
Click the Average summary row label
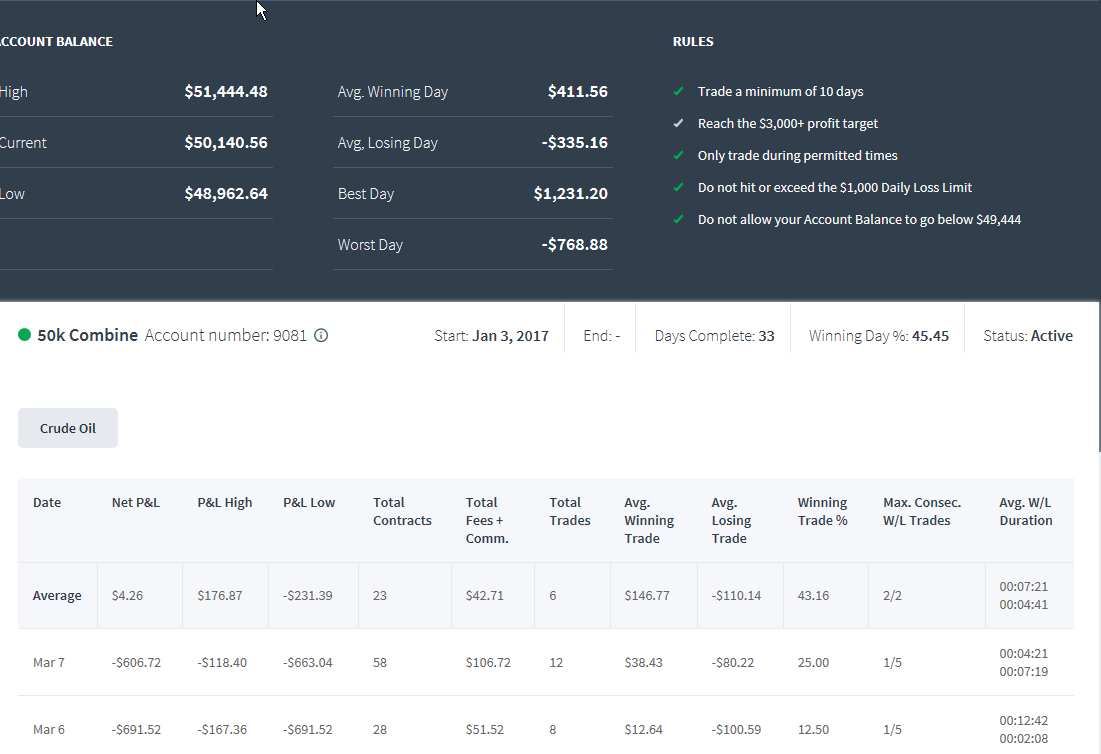coord(57,595)
